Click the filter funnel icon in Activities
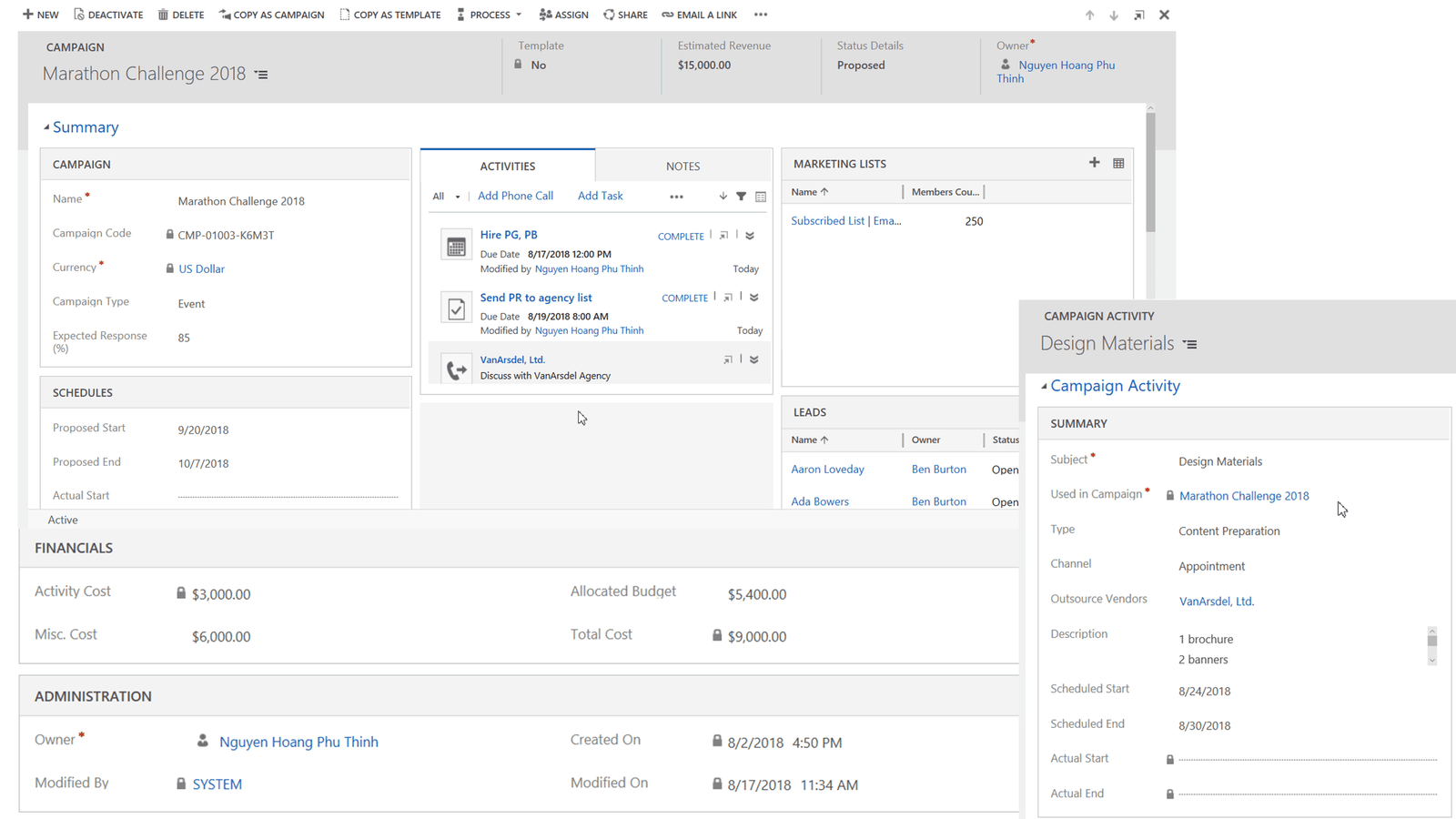 [742, 197]
